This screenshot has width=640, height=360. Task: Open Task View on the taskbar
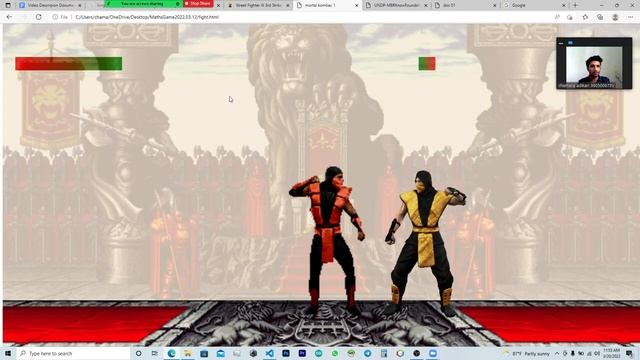point(155,353)
